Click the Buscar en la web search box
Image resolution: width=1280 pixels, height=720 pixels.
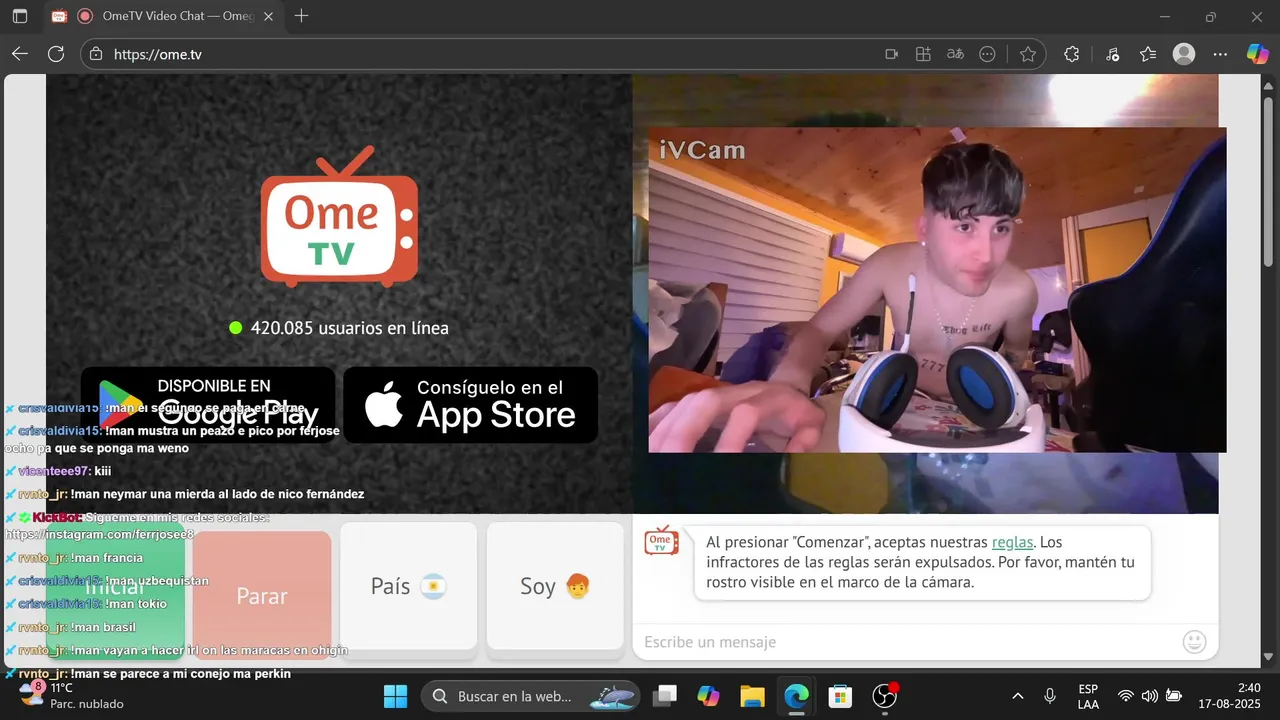click(x=530, y=696)
